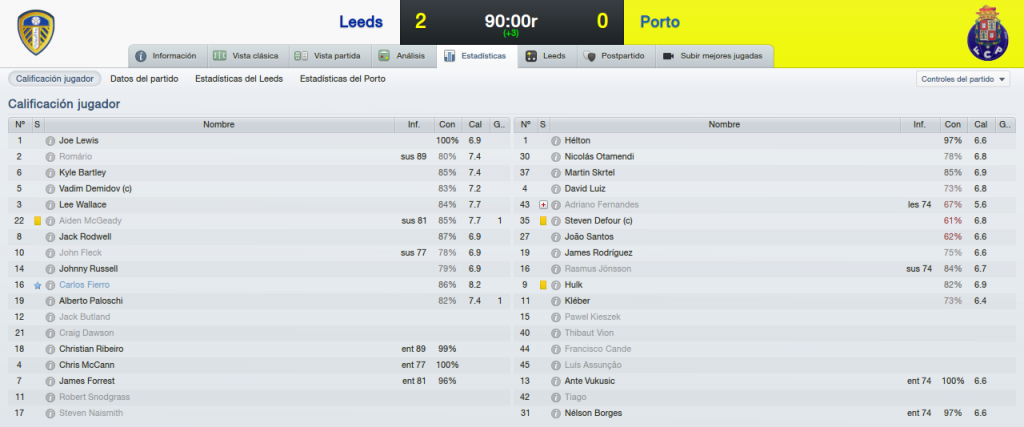
Task: Click Aiden McGeady's yellow card icon
Action: point(37,221)
